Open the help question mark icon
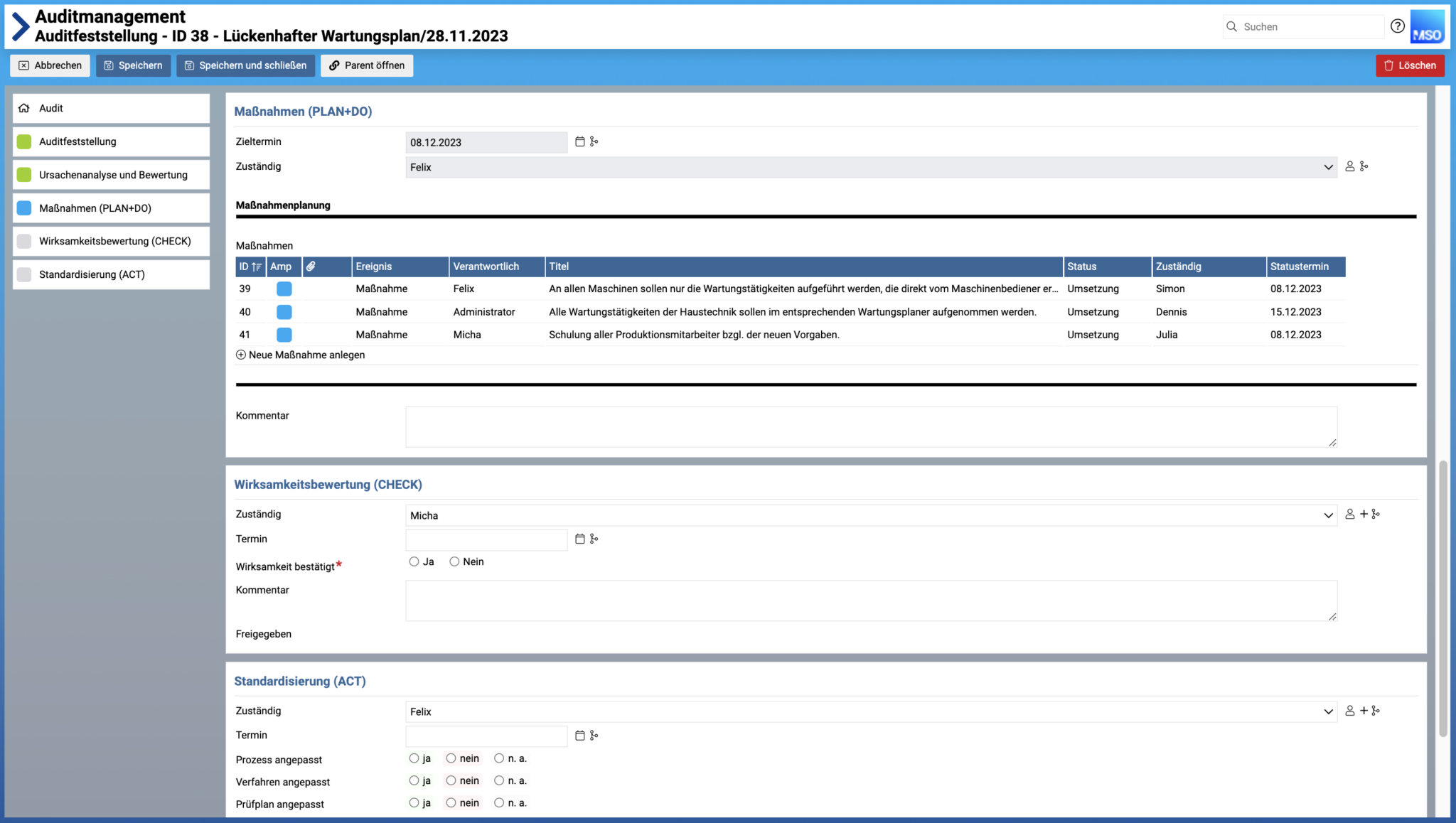 click(1397, 26)
